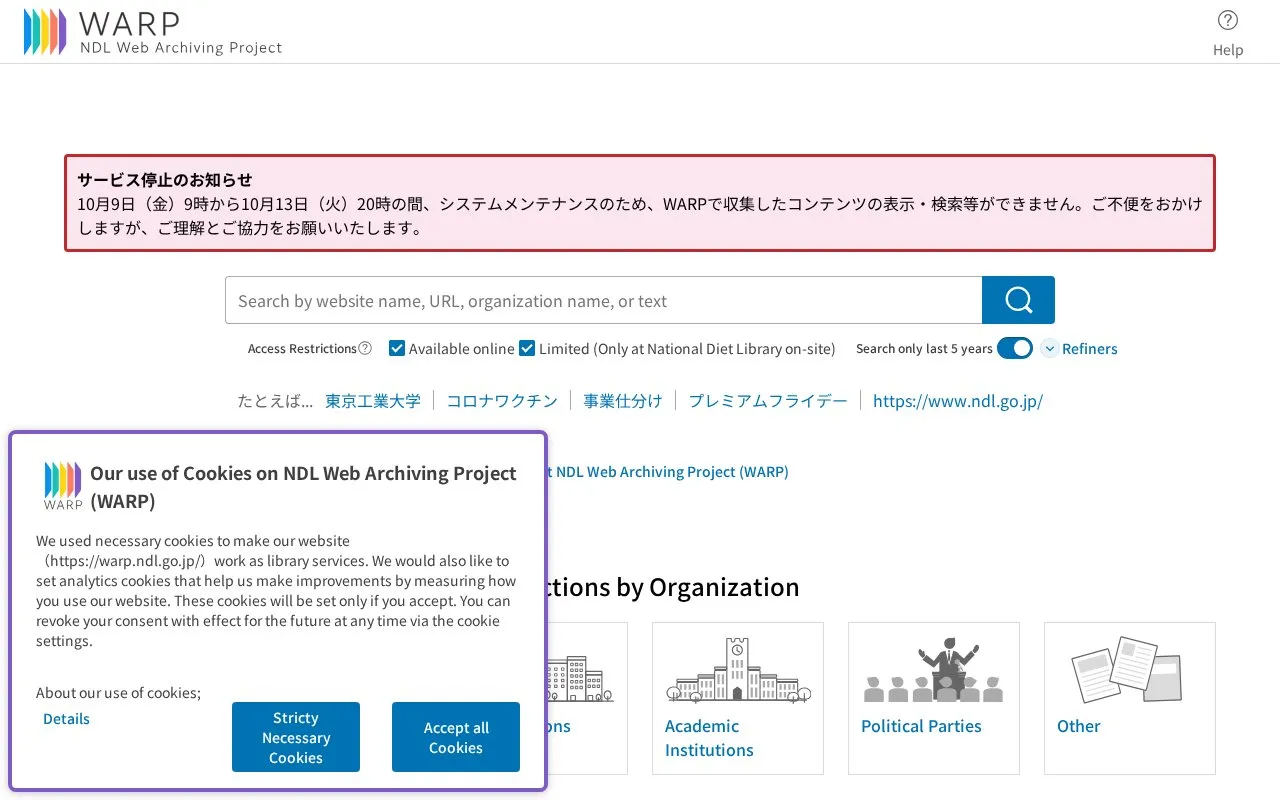Uncheck Limited (Only at National Diet Library on-site)
Viewport: 1280px width, 800px height.
click(x=527, y=348)
